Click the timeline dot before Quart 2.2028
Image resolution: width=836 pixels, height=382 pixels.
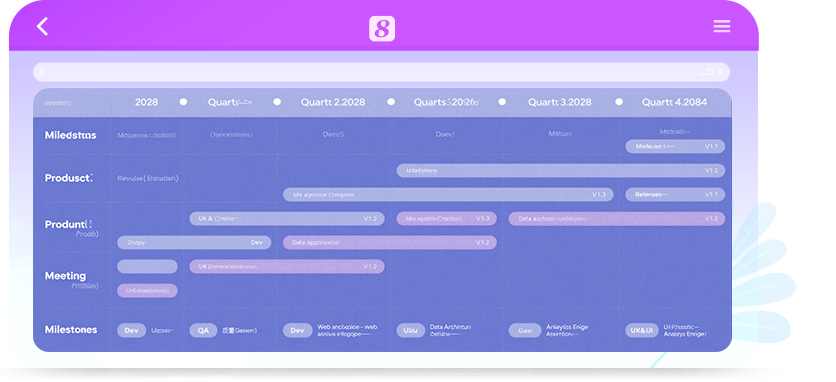(277, 101)
